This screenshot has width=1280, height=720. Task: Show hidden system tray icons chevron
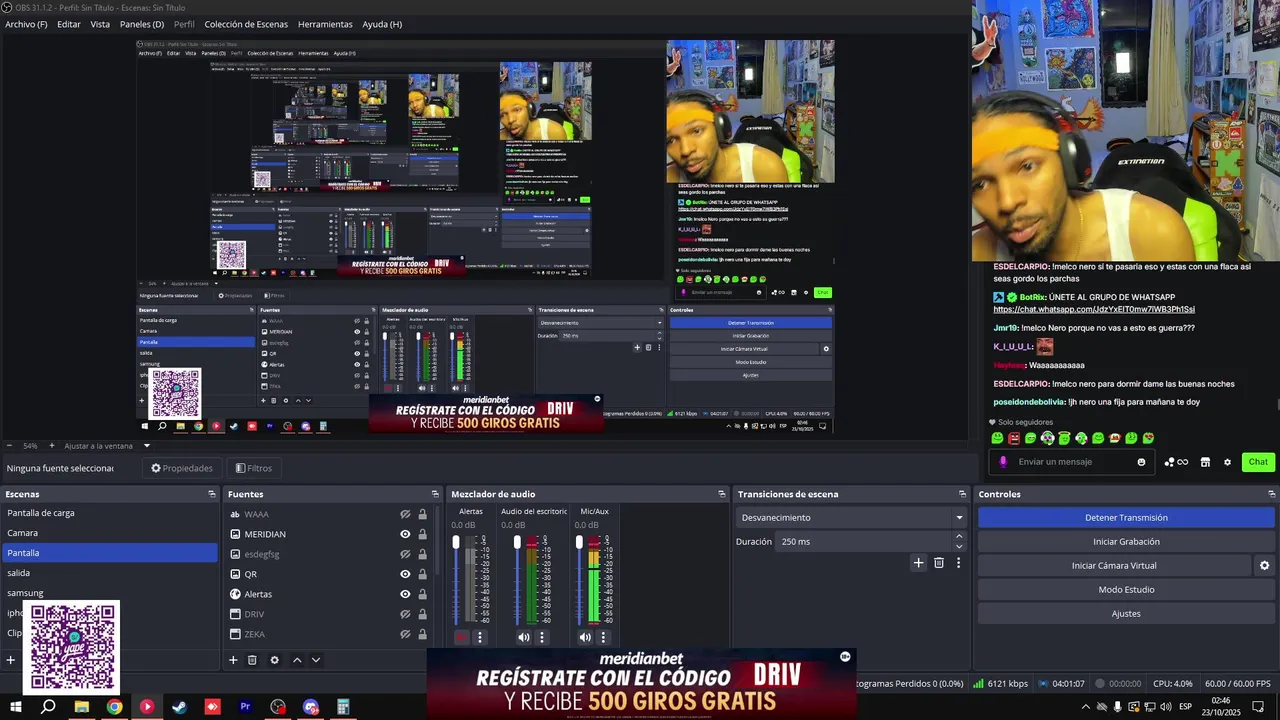(1086, 707)
